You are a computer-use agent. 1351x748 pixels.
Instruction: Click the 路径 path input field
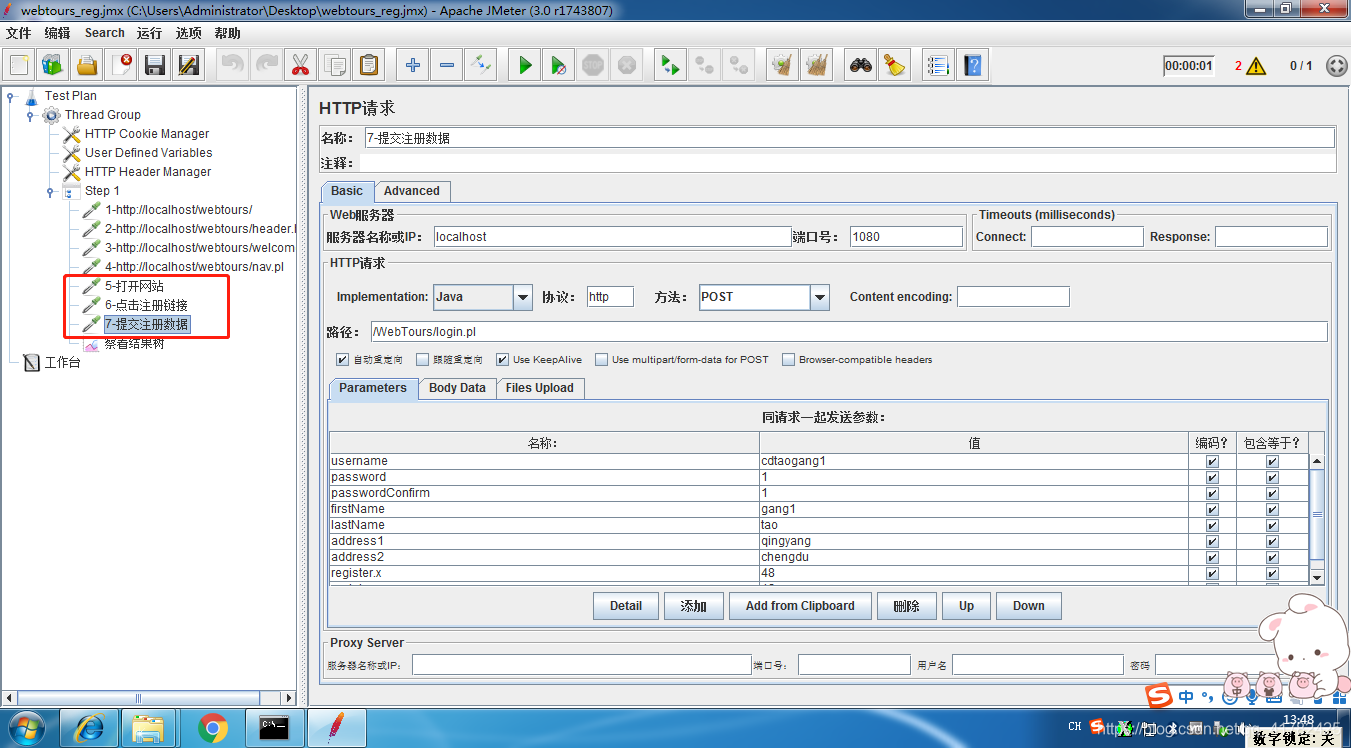(849, 331)
